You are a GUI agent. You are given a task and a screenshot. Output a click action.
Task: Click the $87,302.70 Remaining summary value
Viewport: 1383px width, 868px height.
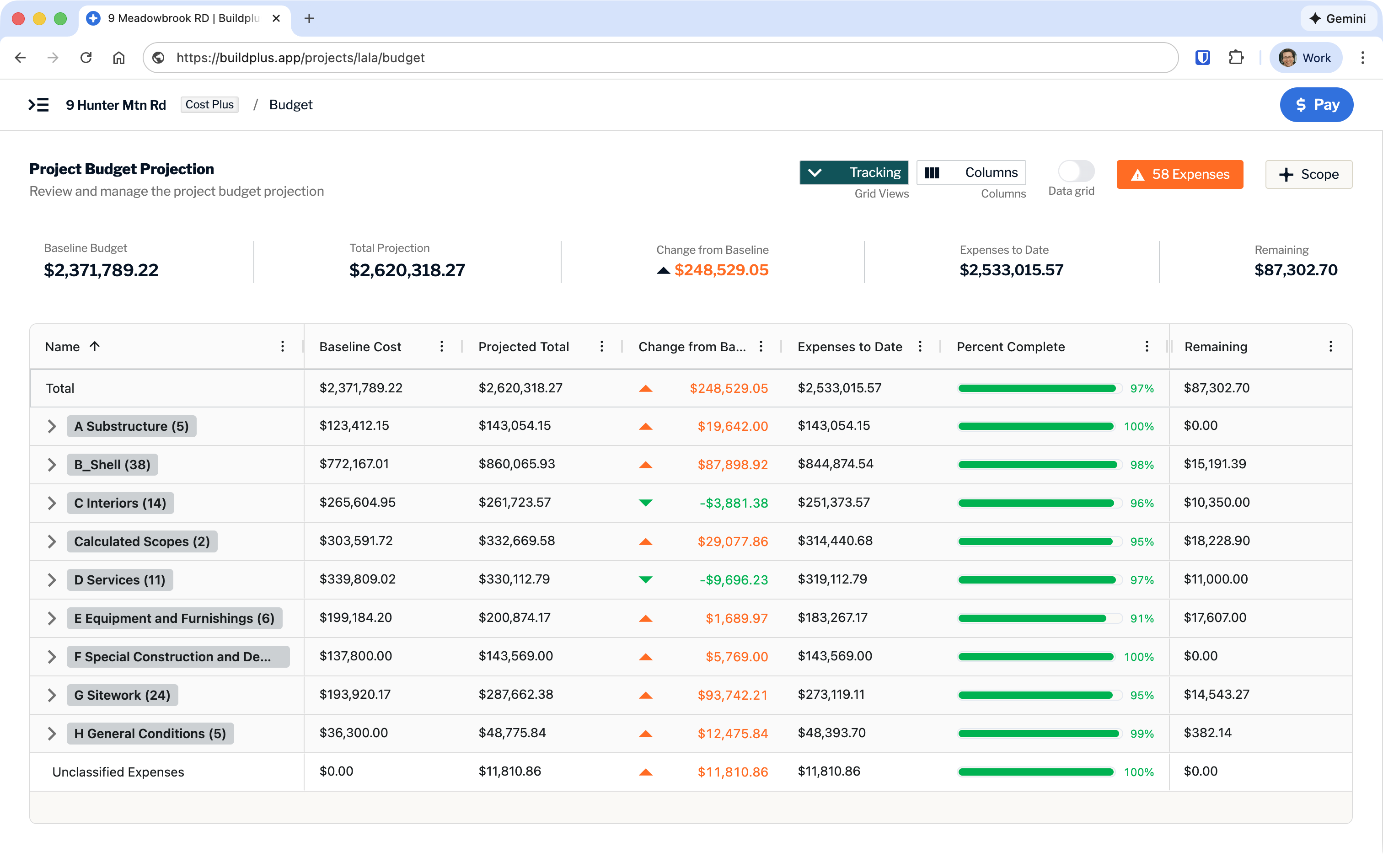[x=1295, y=270]
